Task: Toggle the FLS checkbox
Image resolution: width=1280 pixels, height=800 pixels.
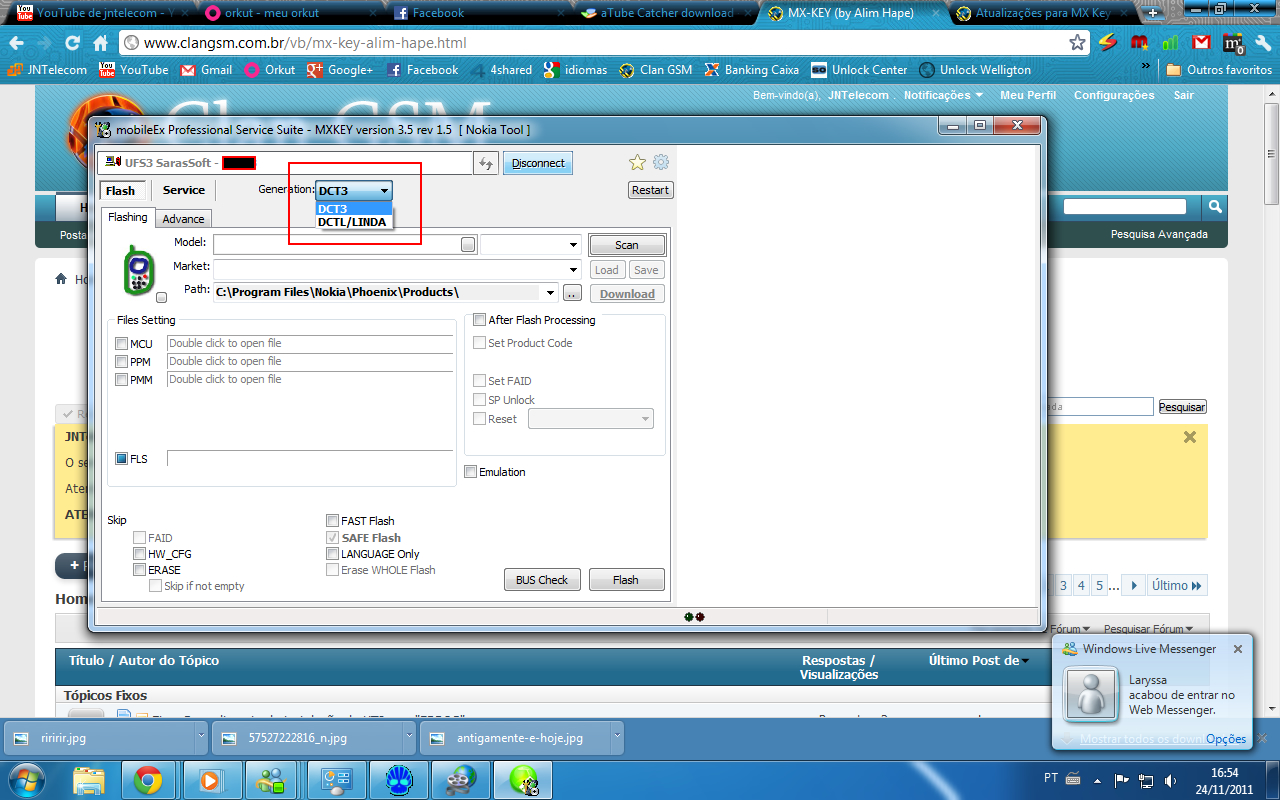Action: coord(121,459)
